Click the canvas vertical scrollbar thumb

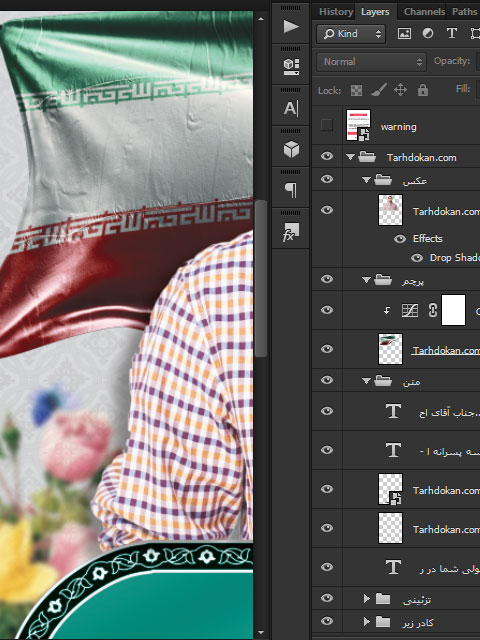point(261,278)
